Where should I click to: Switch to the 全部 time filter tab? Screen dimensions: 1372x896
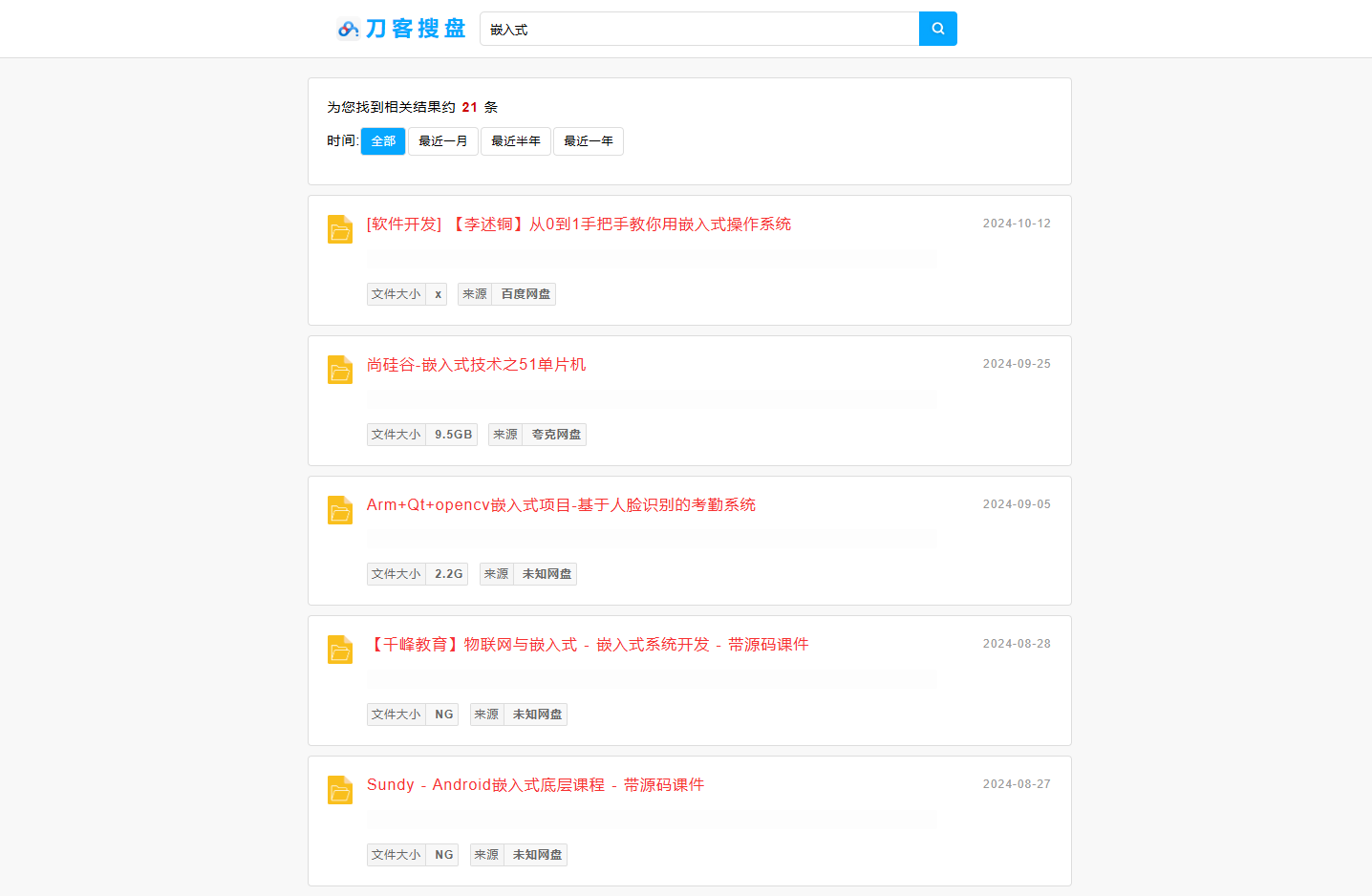[382, 140]
